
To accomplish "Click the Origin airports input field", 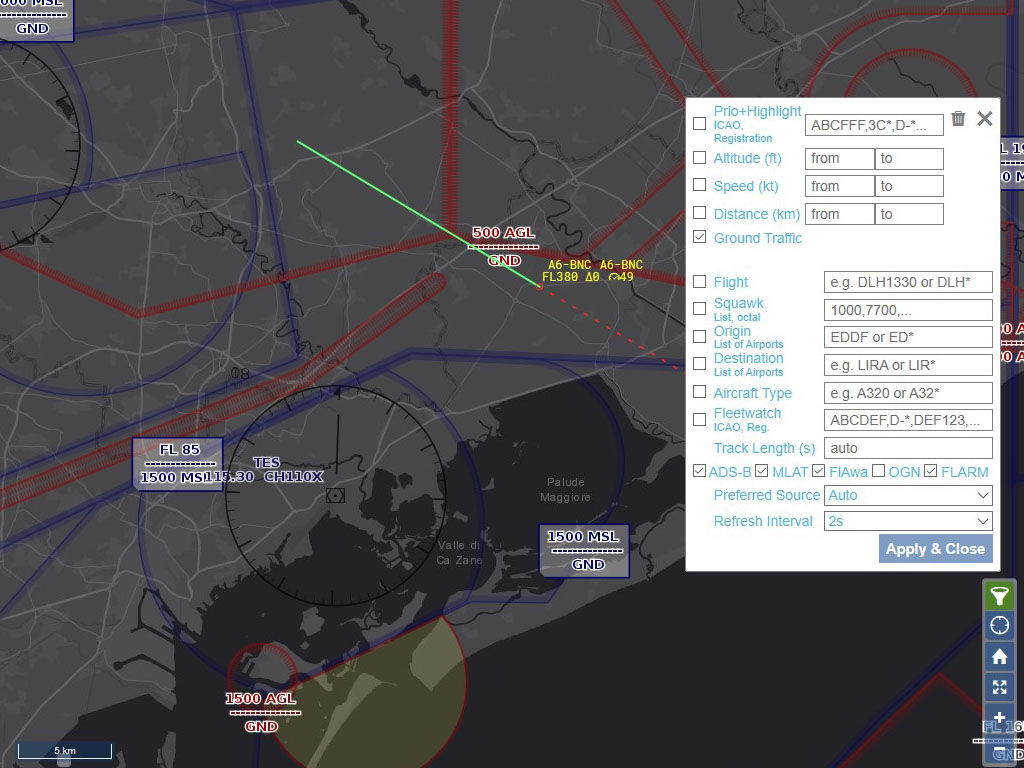I will [x=908, y=337].
